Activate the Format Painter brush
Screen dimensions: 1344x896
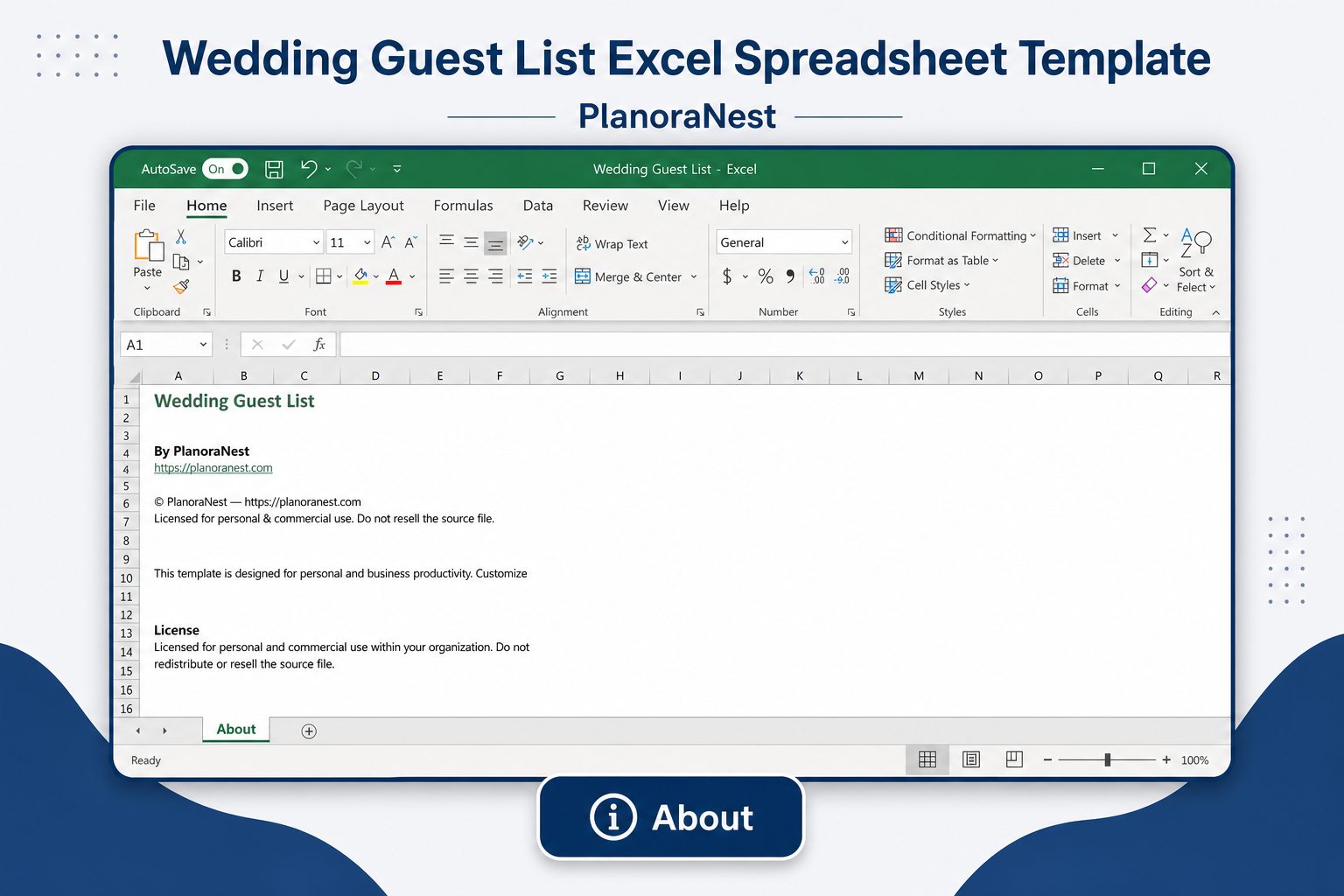coord(181,286)
